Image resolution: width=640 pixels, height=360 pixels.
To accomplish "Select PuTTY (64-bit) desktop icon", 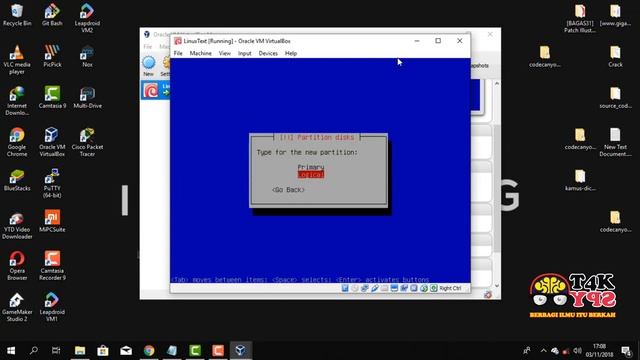I will (x=52, y=183).
